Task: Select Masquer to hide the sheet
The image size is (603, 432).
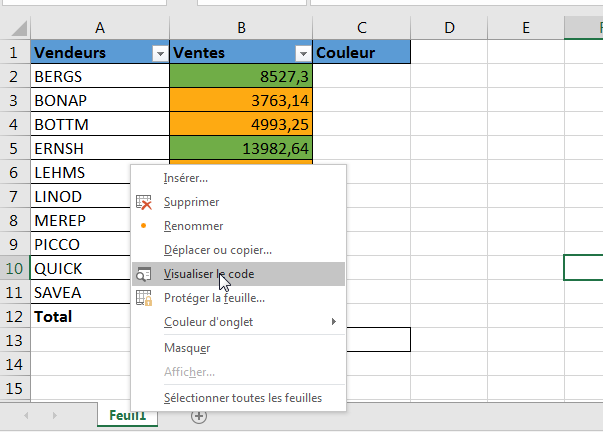Action: 186,348
